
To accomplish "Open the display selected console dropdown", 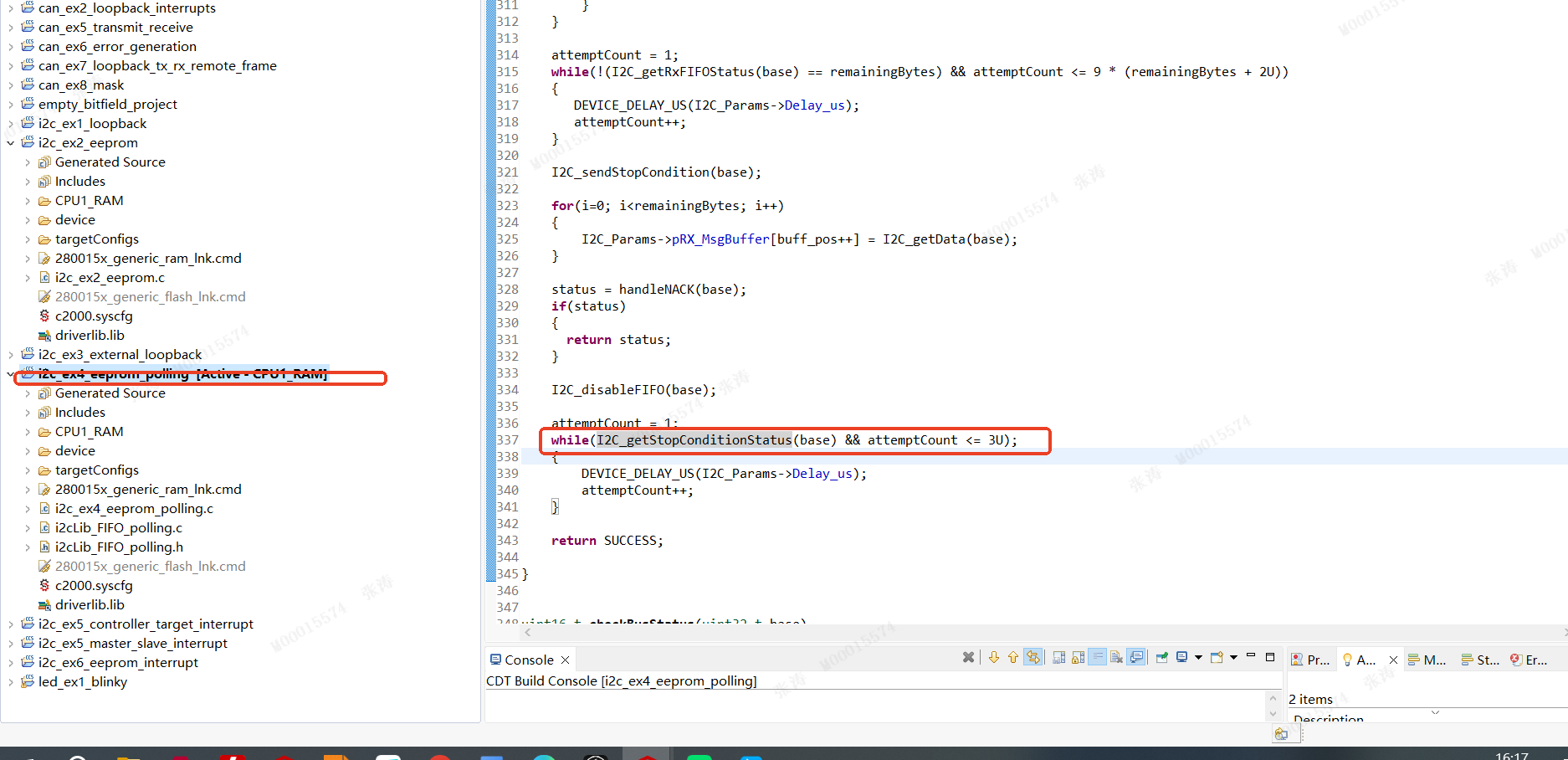I will pos(1198,657).
